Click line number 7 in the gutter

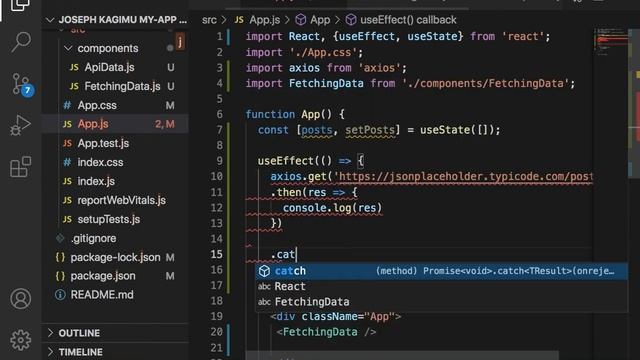point(220,130)
